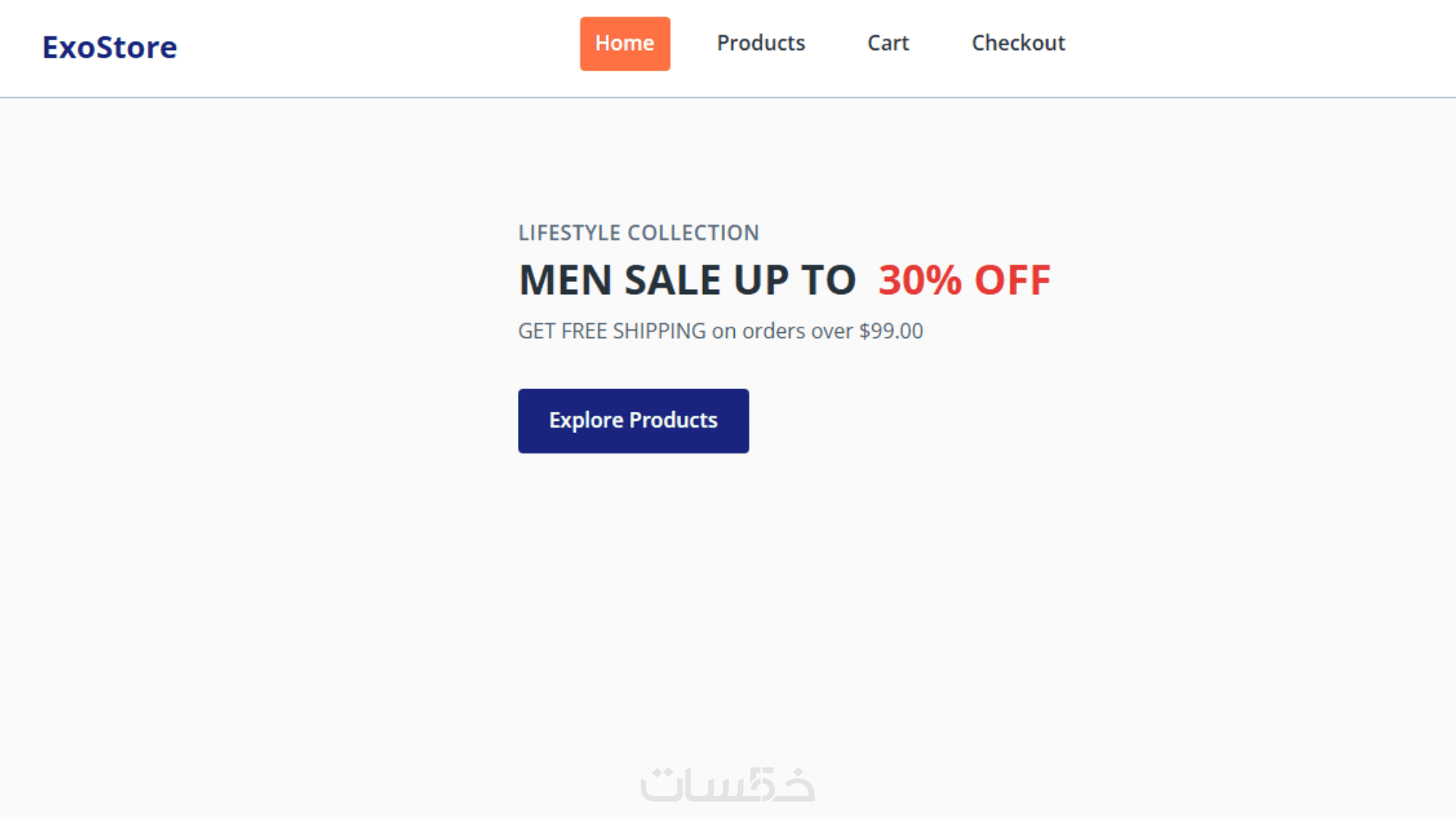The width and height of the screenshot is (1456, 819).
Task: Click the FREE SHIPPING text
Action: tap(633, 331)
